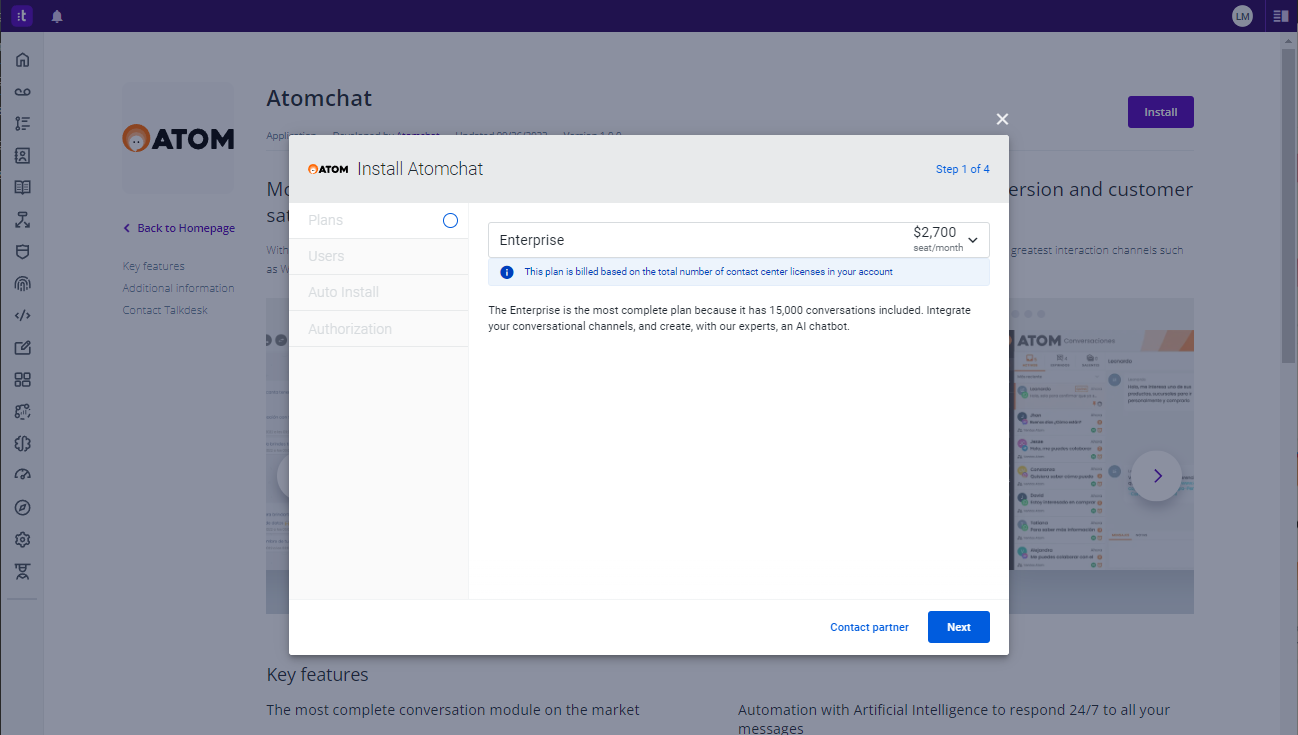The image size is (1298, 735).
Task: Select the Plans step radio circle
Action: [450, 220]
